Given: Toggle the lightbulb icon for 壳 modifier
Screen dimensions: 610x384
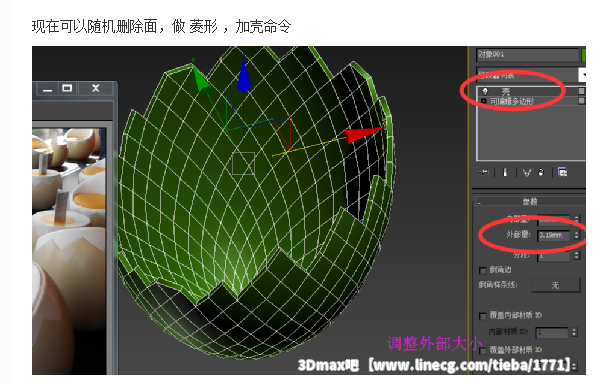Looking at the screenshot, I should (x=485, y=91).
